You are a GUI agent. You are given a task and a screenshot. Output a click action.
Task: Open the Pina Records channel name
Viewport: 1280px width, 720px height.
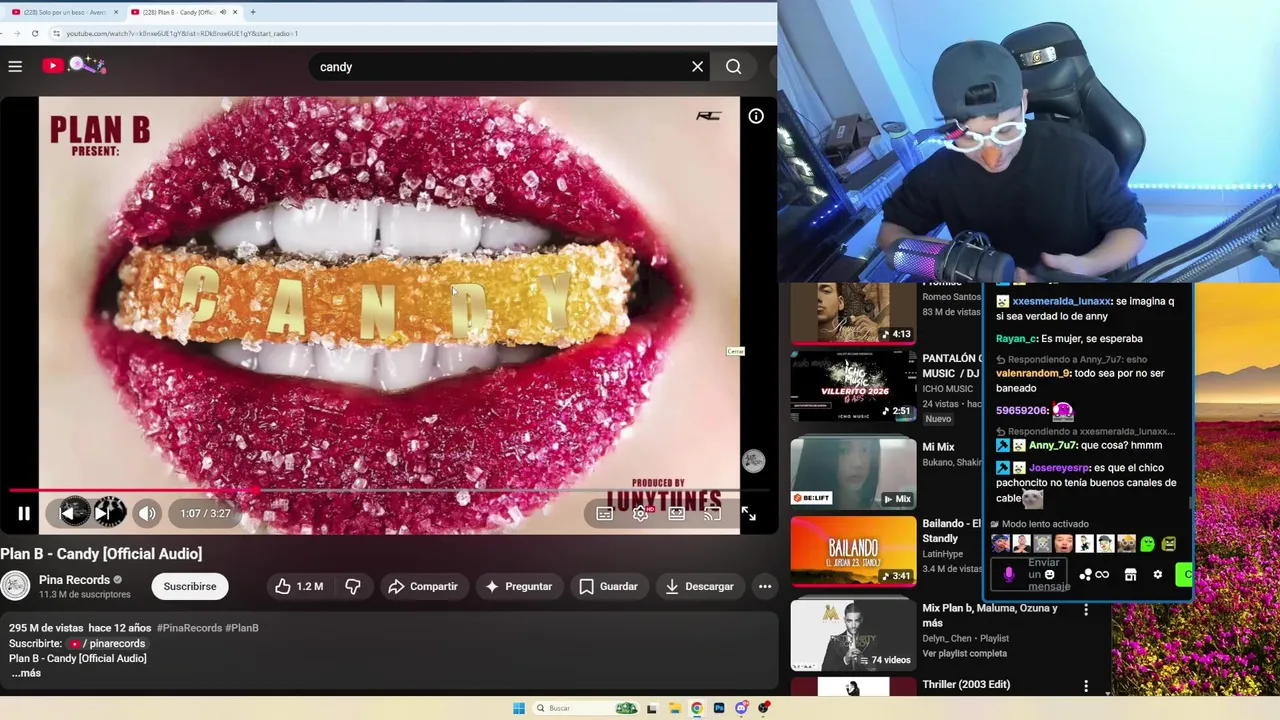click(x=74, y=580)
